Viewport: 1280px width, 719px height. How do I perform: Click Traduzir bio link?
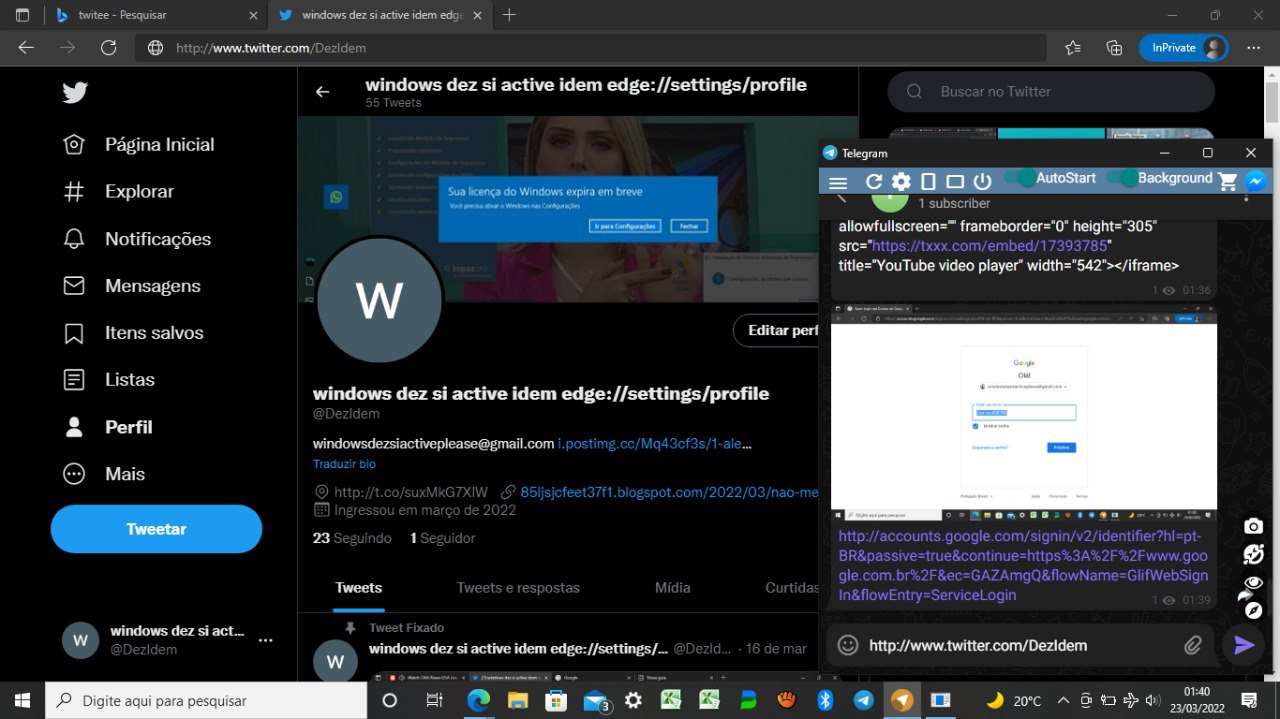tap(344, 465)
